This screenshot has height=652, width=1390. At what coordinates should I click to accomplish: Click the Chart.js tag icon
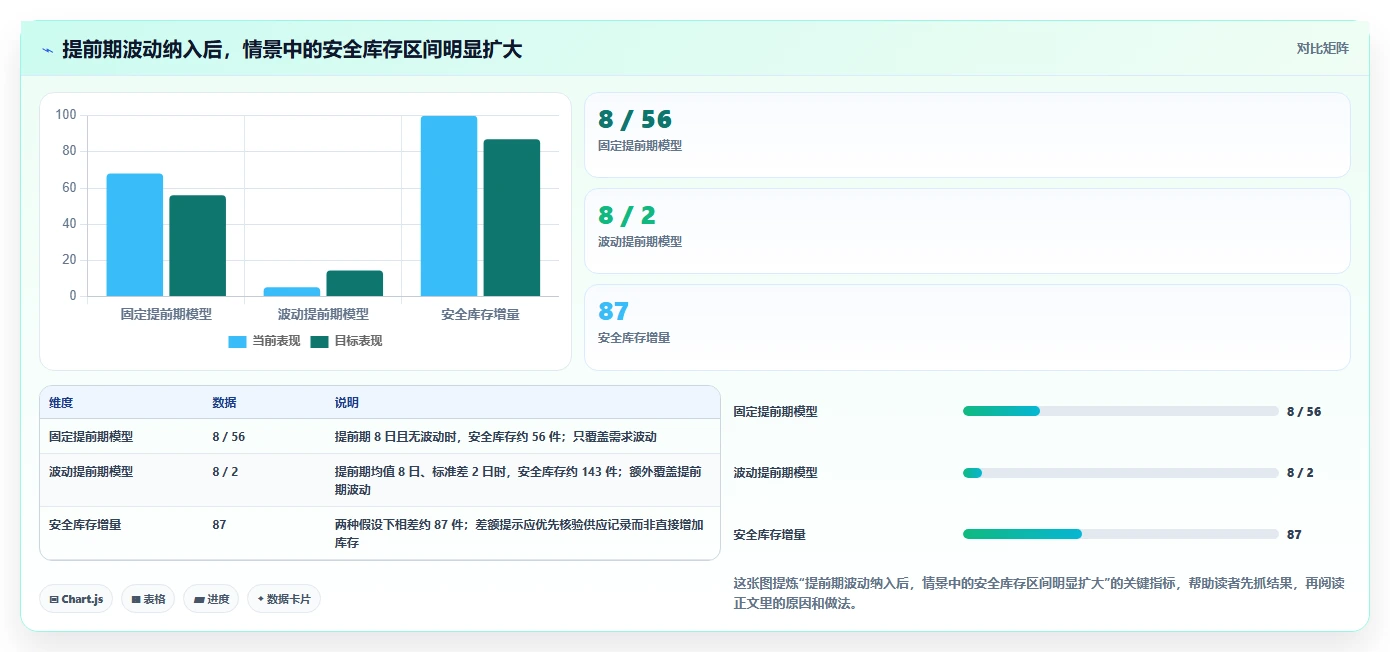(54, 599)
